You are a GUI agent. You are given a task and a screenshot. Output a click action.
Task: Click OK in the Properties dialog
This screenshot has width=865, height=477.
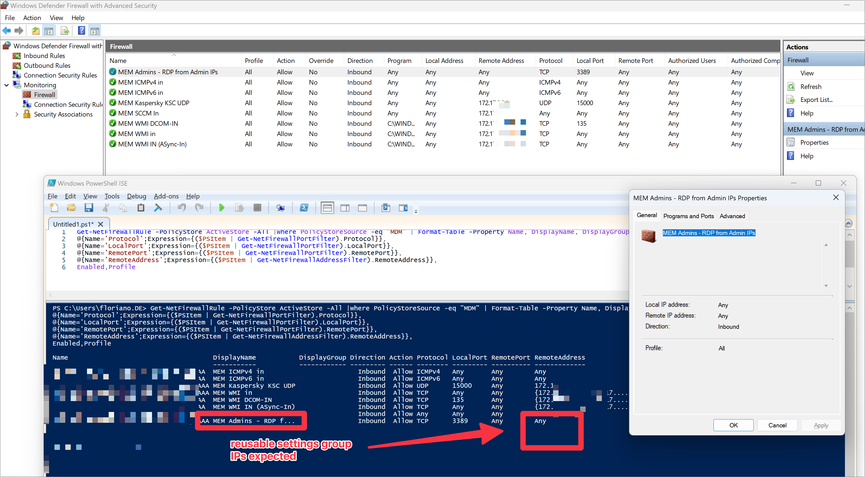(733, 425)
